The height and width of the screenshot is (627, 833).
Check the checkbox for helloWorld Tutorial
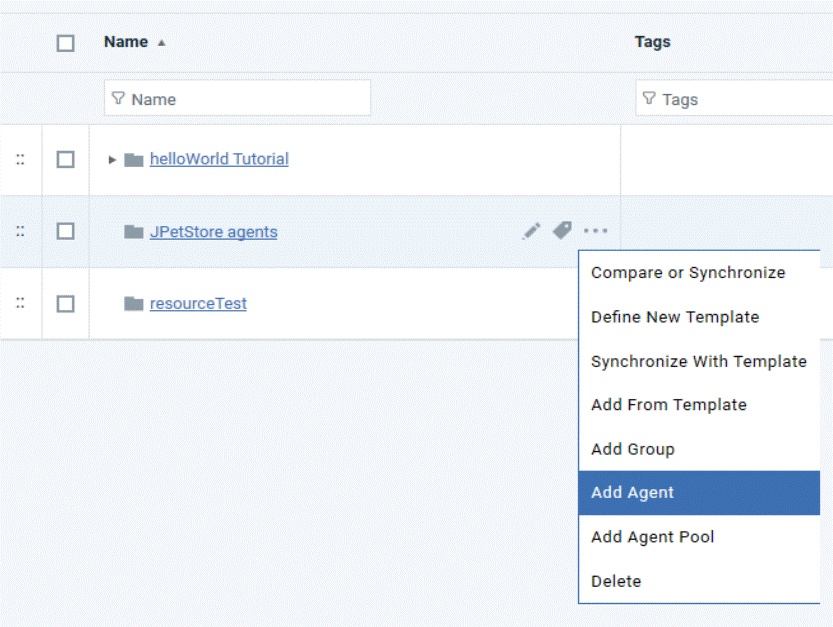pyautogui.click(x=65, y=158)
